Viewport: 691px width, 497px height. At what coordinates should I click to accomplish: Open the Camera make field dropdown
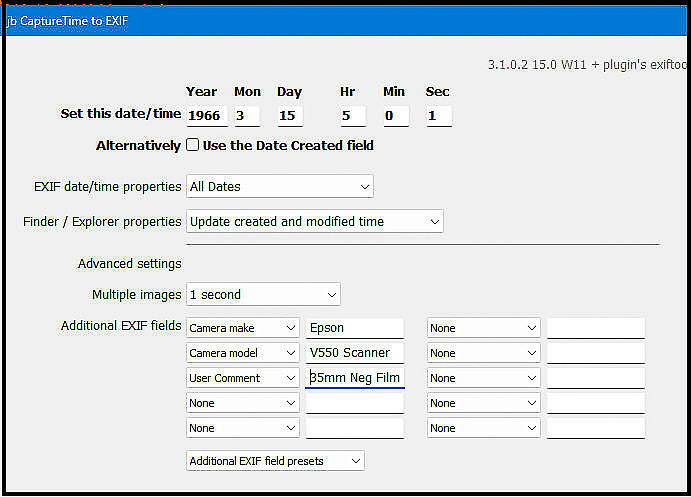[243, 328]
